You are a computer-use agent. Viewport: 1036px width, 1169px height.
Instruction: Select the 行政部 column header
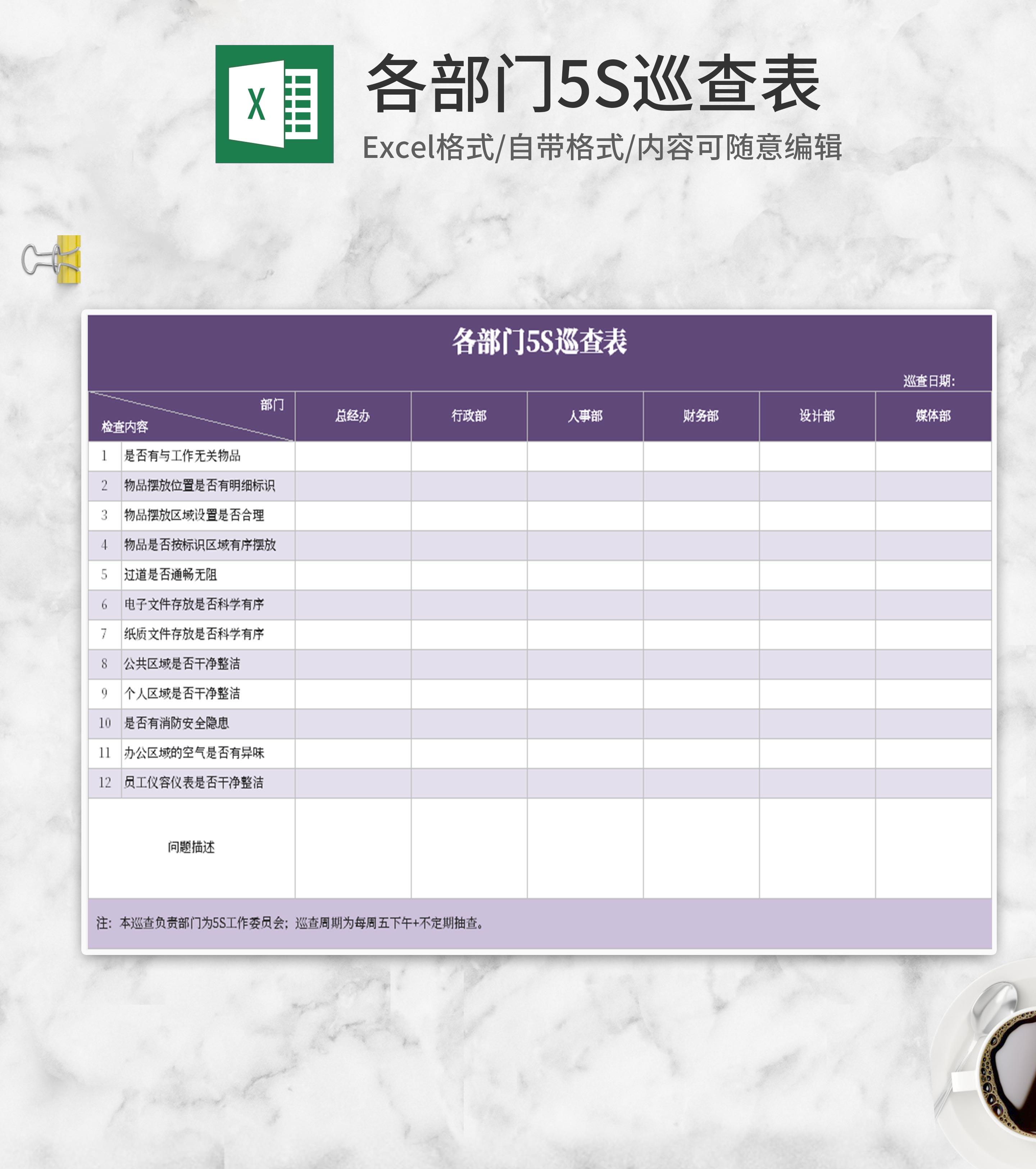click(468, 416)
